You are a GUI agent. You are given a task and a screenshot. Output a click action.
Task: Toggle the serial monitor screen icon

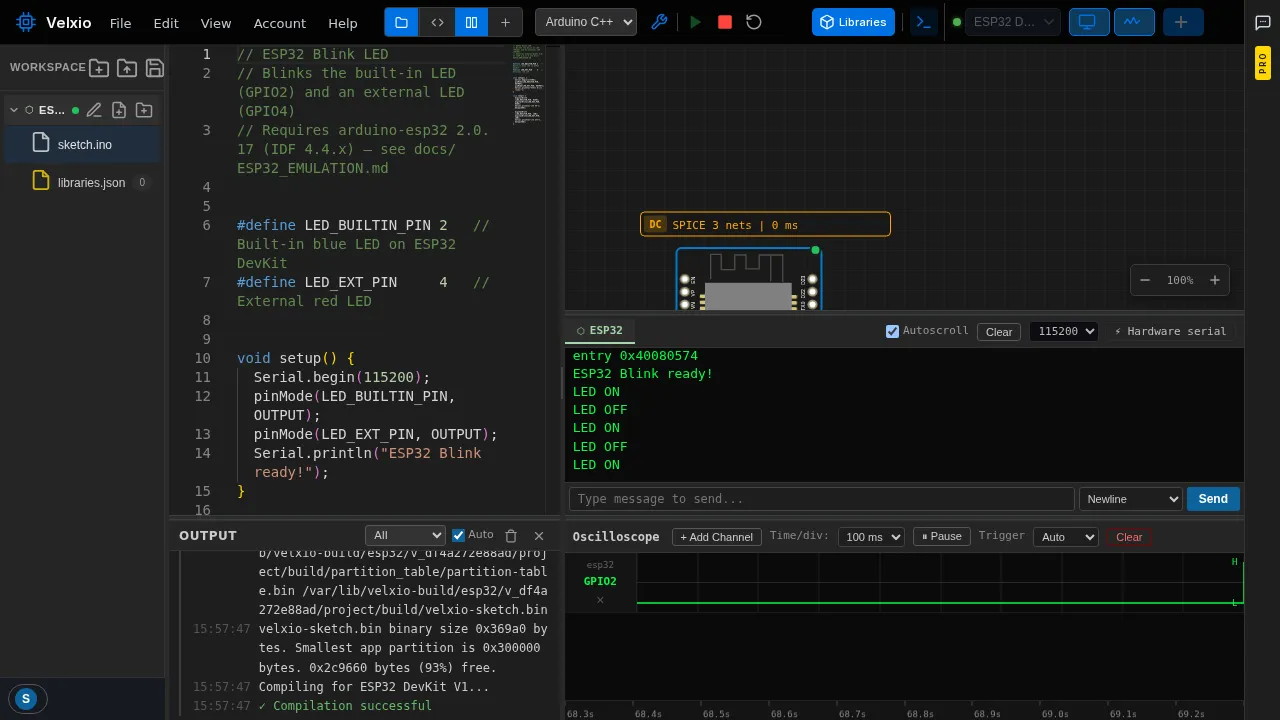point(1087,22)
